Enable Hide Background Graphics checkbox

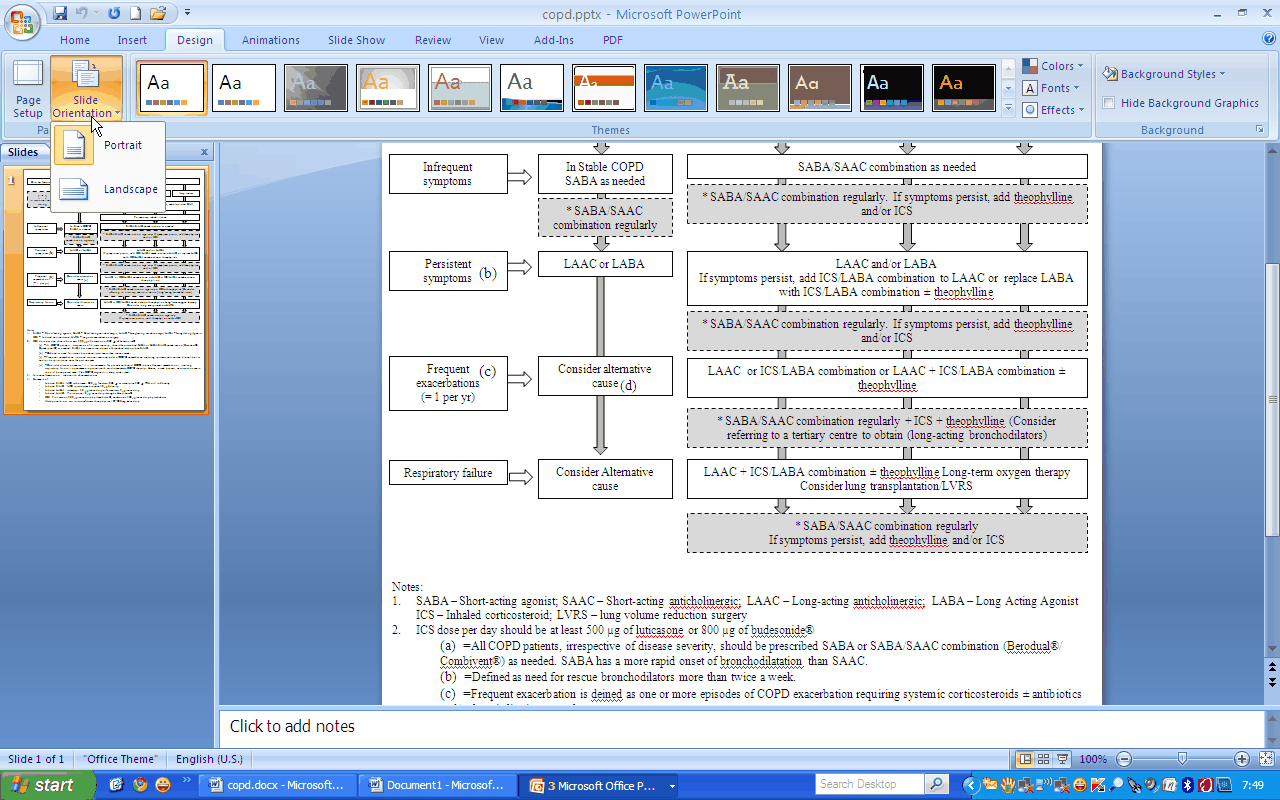(x=1108, y=102)
